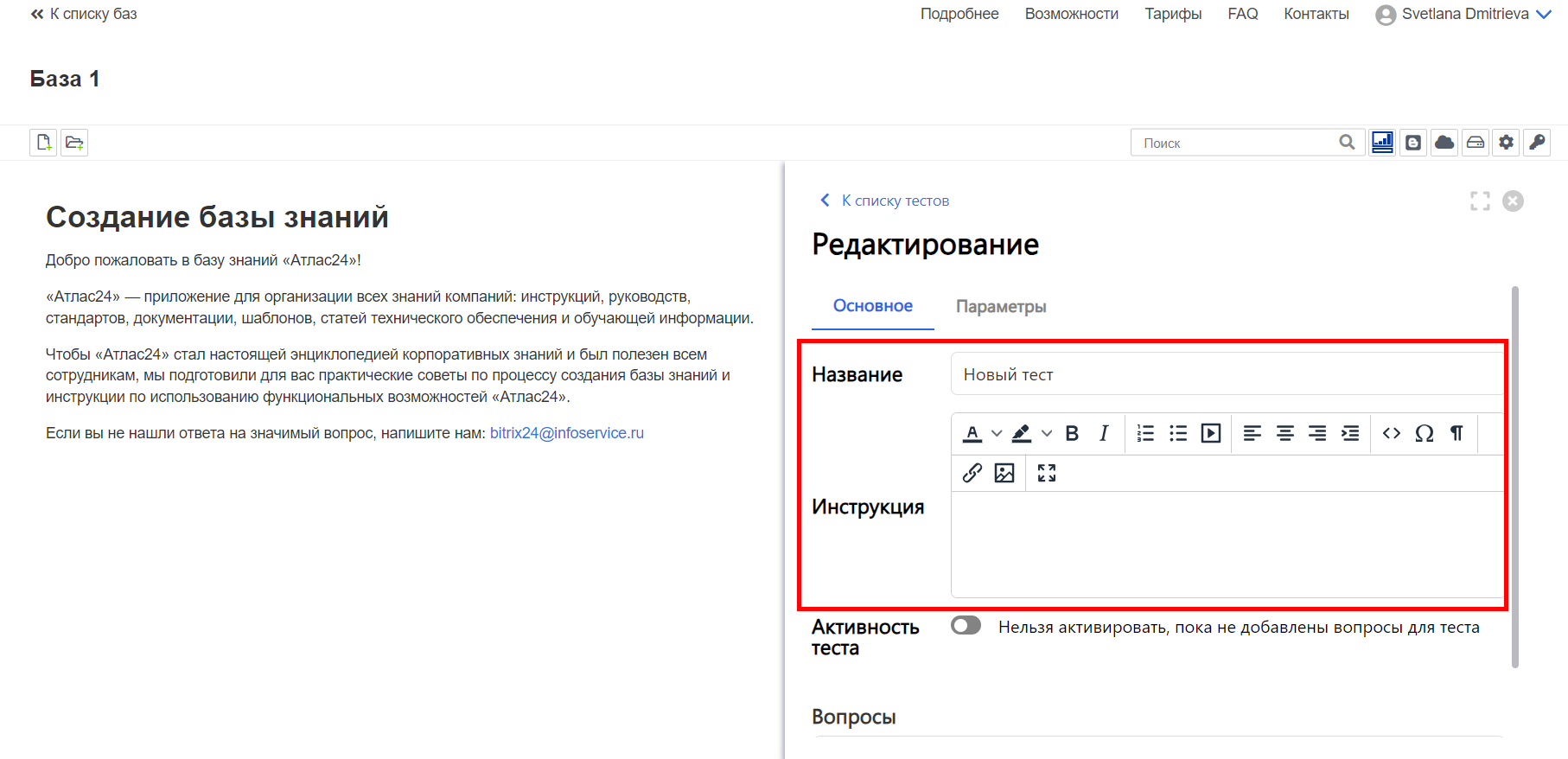This screenshot has height=759, width=1568.
Task: Click the 'Создание базы знаний' heading
Action: (x=217, y=217)
